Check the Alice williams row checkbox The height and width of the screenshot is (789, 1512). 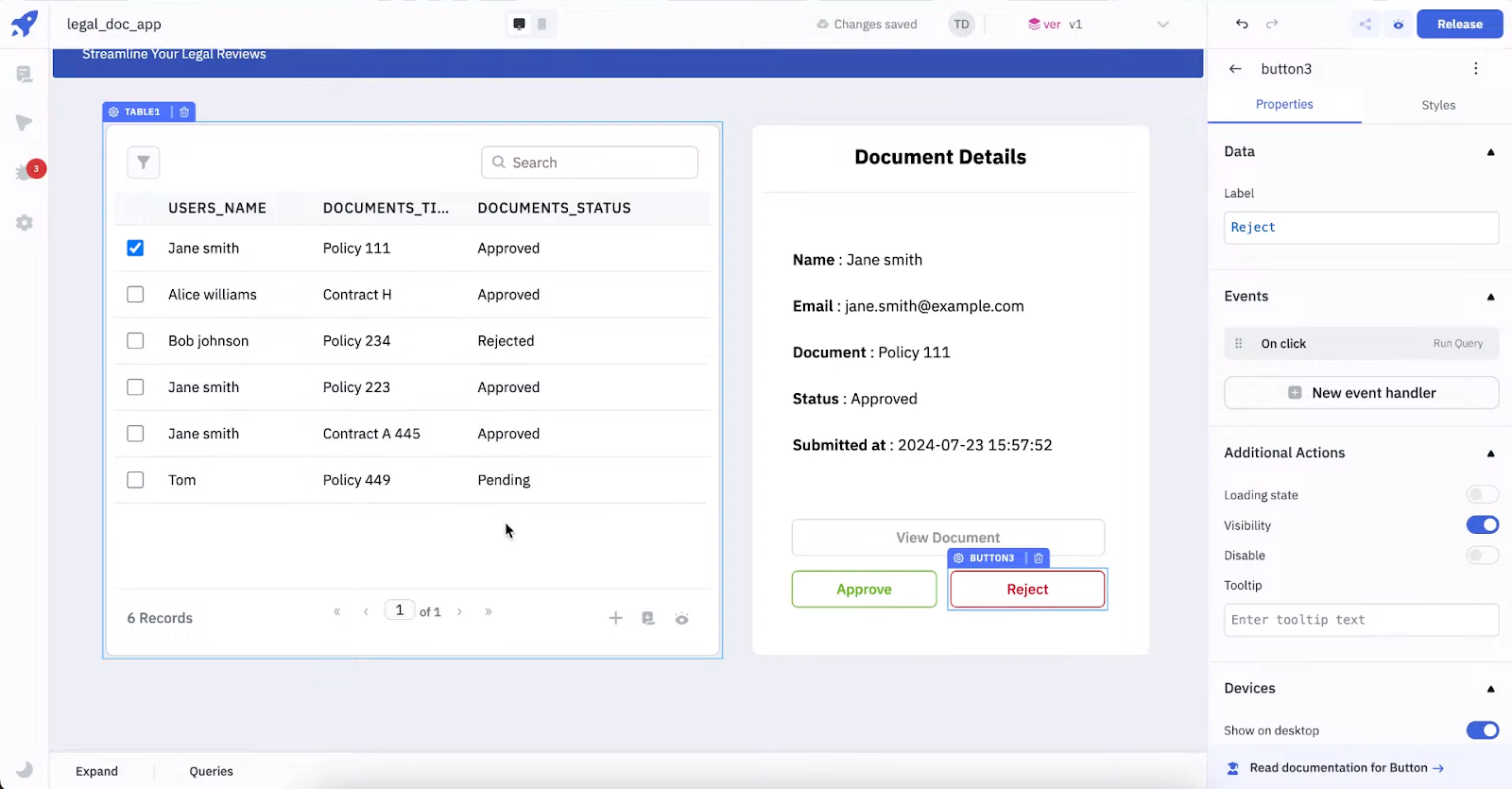click(135, 294)
